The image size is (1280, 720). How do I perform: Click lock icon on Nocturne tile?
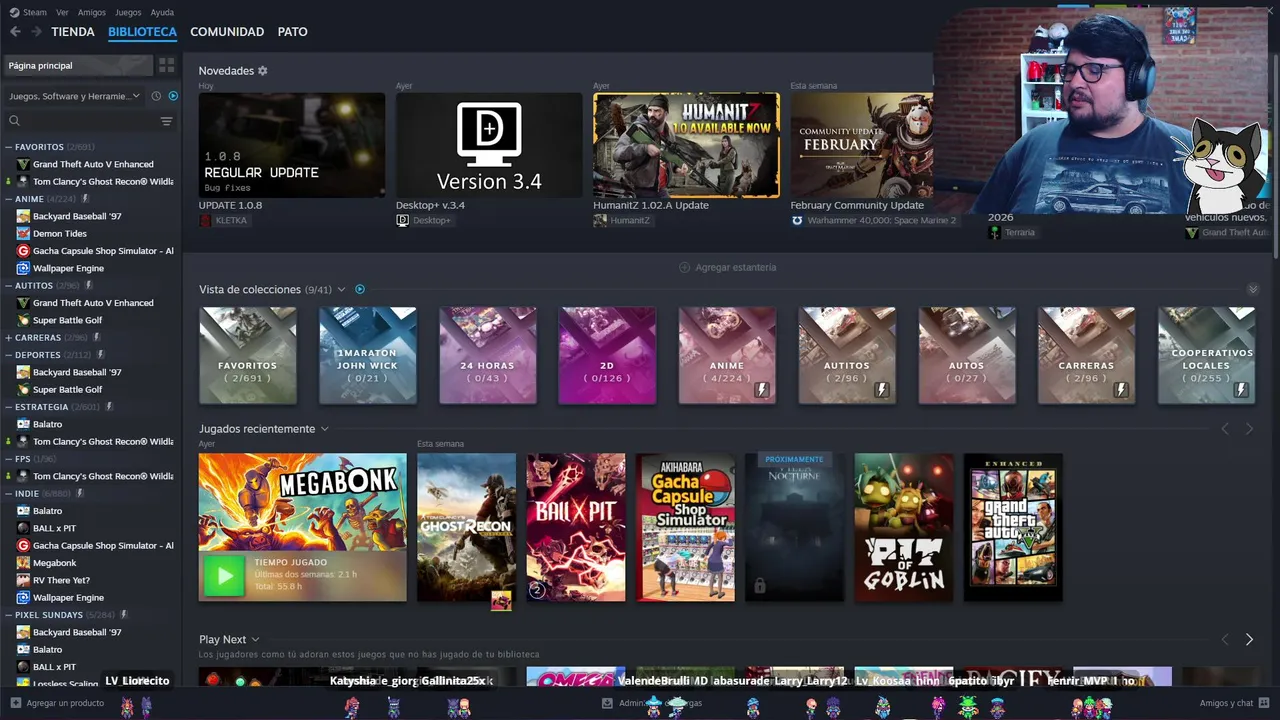tap(759, 586)
